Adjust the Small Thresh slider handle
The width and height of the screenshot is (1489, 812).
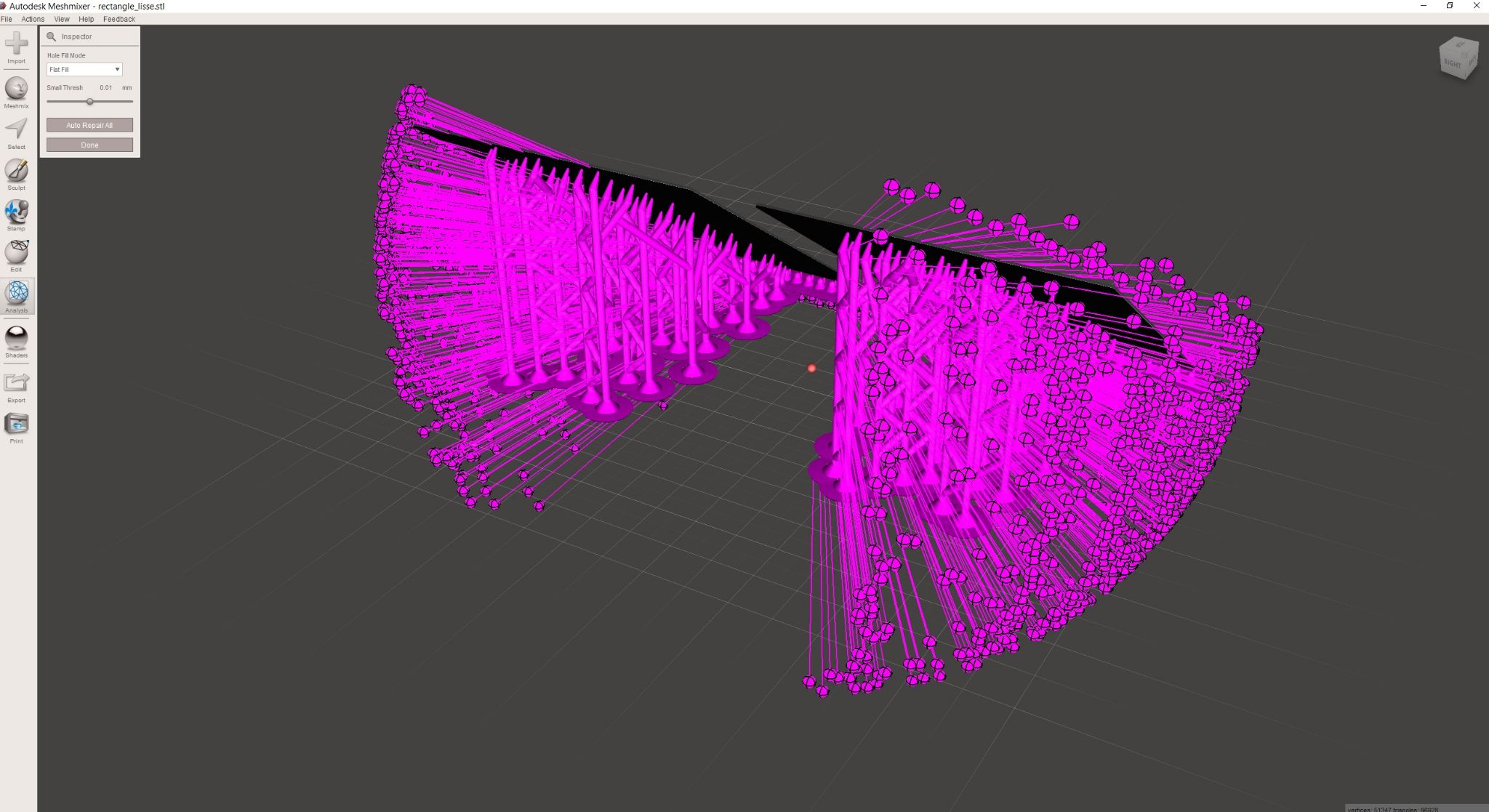click(x=89, y=102)
